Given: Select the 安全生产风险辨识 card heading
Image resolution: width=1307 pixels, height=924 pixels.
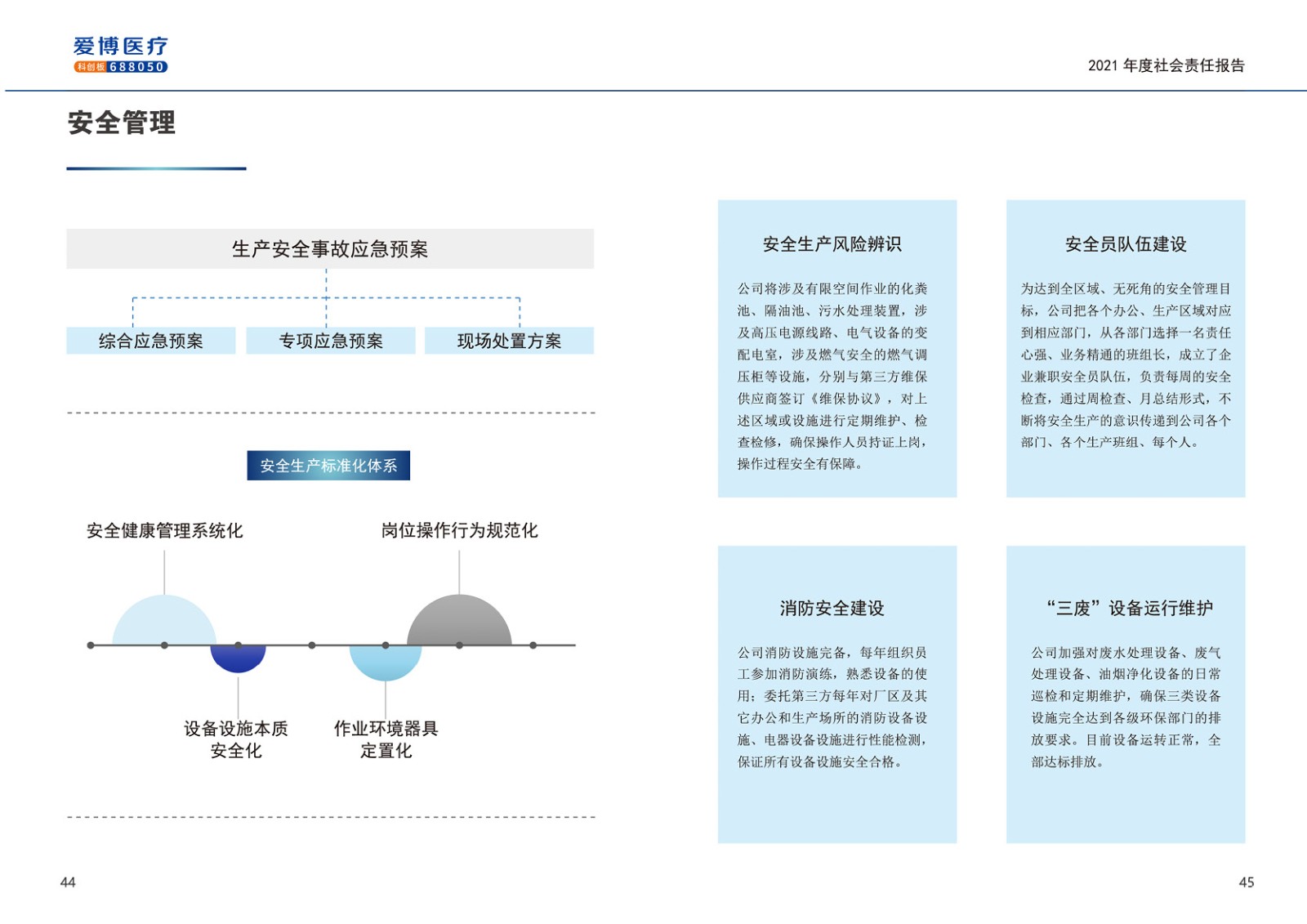Looking at the screenshot, I should click(832, 244).
